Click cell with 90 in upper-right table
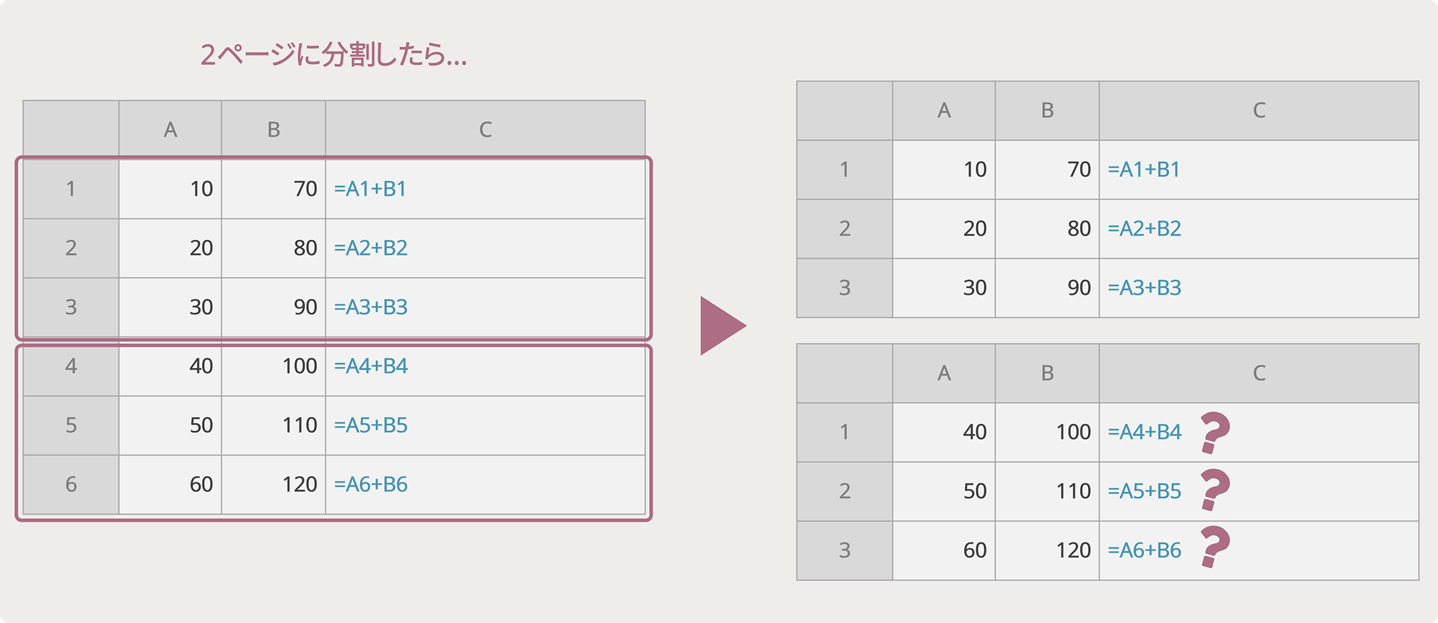The height and width of the screenshot is (623, 1438). [x=1047, y=287]
